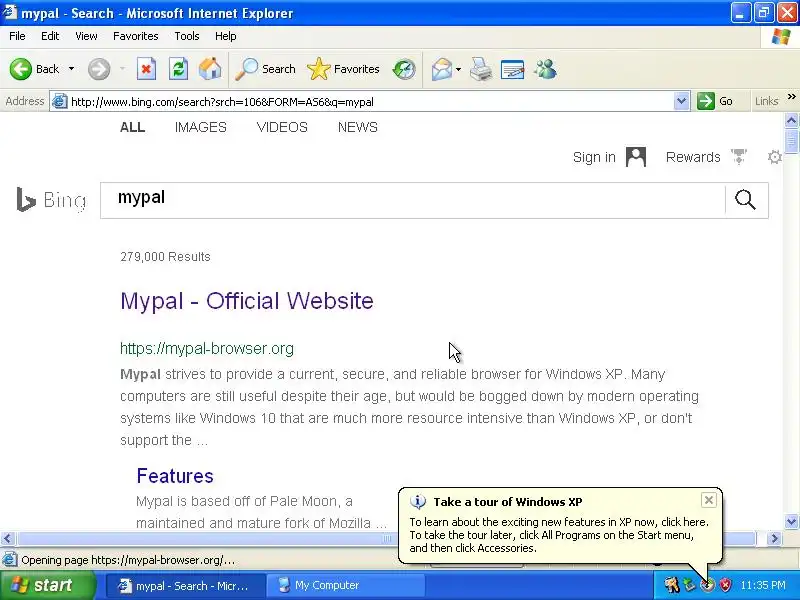Open the Help menu
Screen dimensions: 800x600
tap(226, 36)
